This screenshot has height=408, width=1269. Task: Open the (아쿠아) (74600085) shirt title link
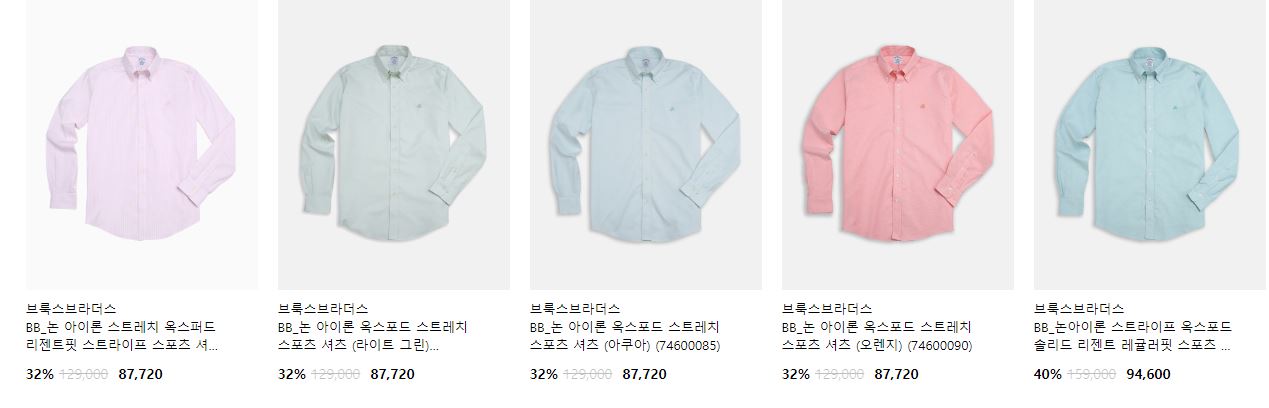coord(626,337)
